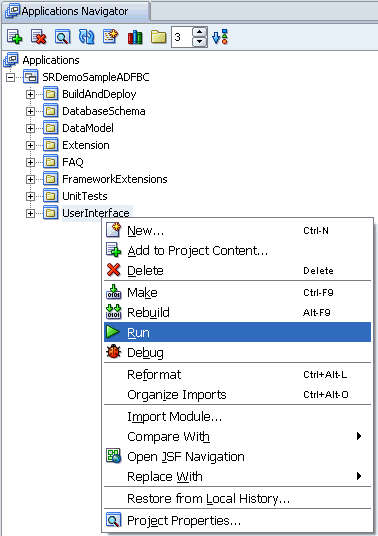Click the Find magnifier toolbar icon
Viewport: 378px width, 536px height.
tap(63, 37)
